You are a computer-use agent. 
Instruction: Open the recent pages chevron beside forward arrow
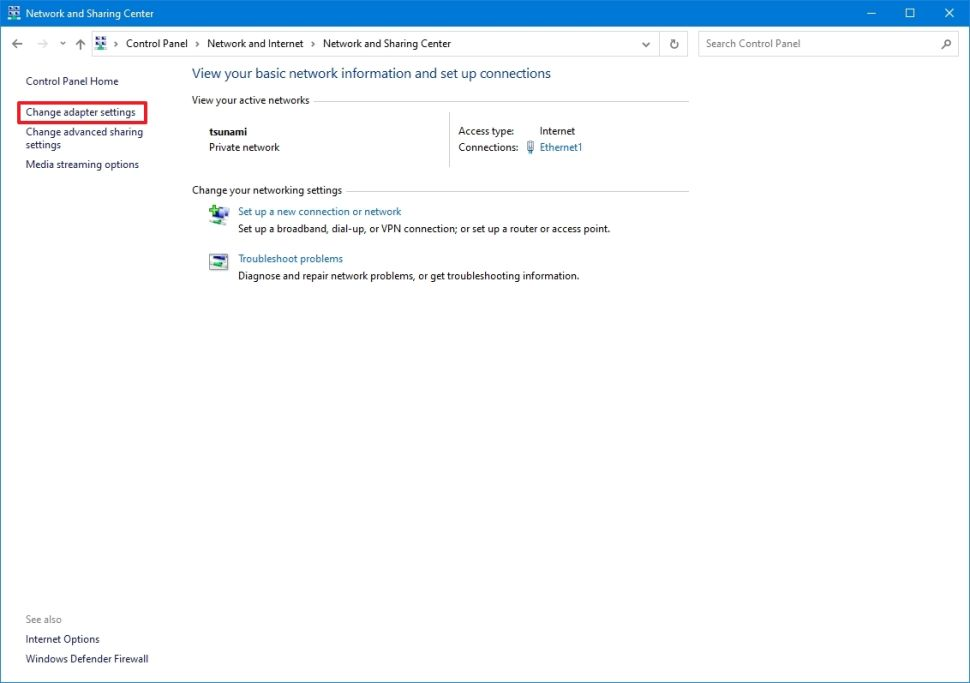(62, 43)
